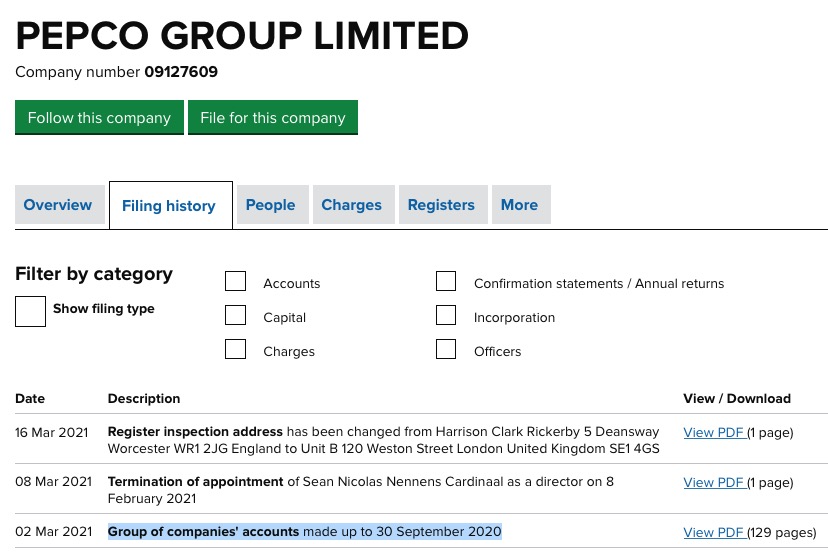Select the Filing history tab
Screen dimensions: 828x552
click(x=169, y=206)
